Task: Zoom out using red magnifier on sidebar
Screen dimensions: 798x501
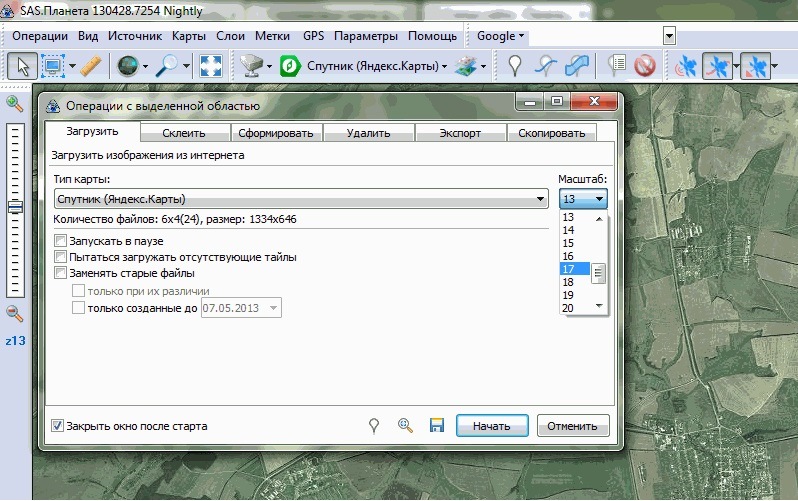Action: click(14, 314)
